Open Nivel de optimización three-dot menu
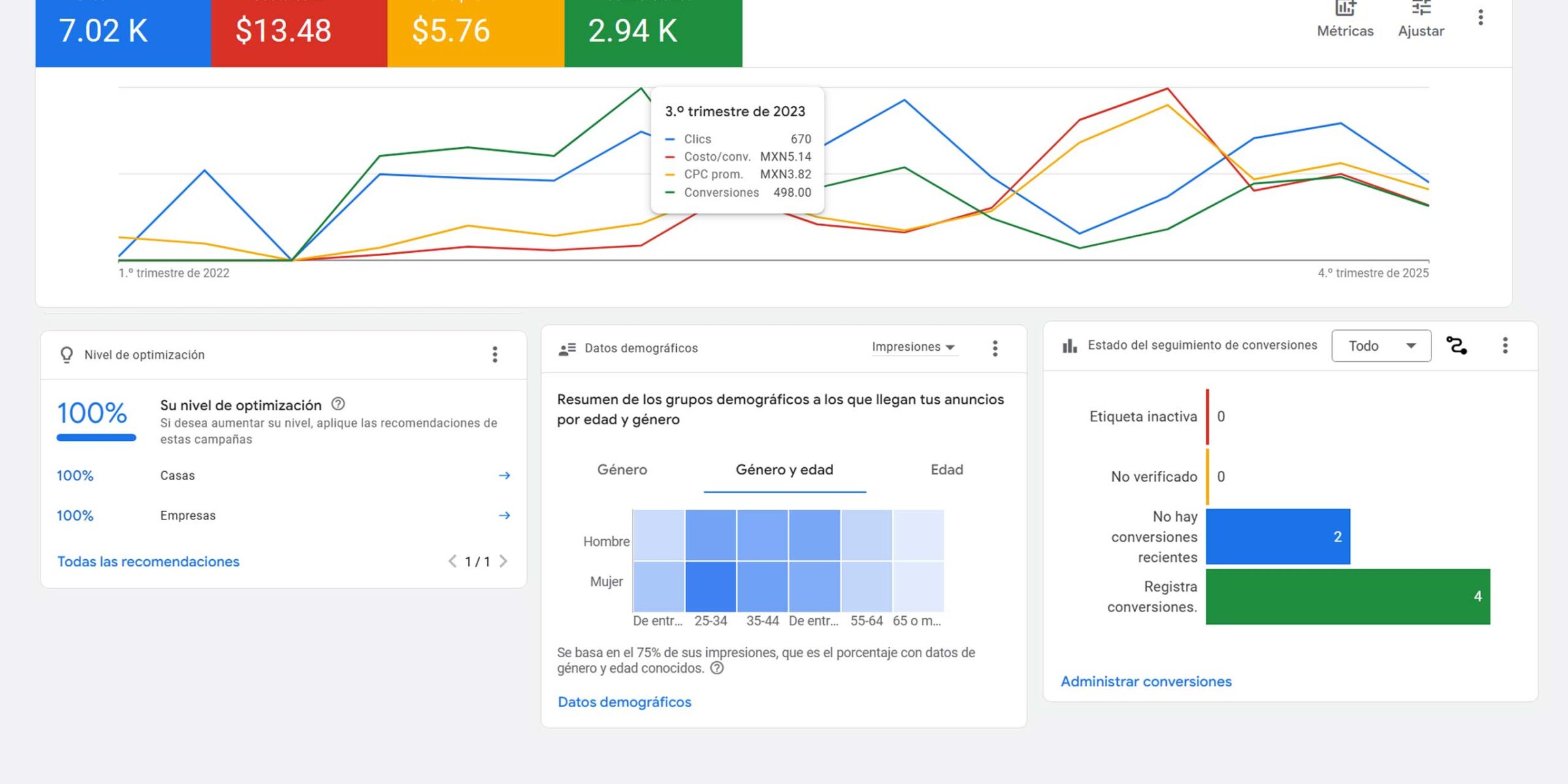This screenshot has height=784, width=1568. tap(495, 355)
